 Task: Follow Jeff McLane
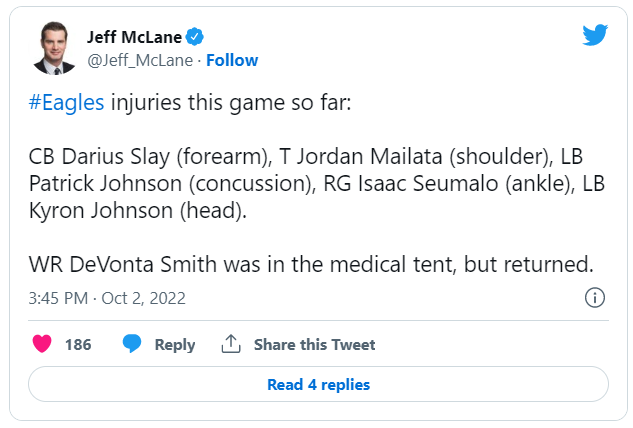(x=232, y=60)
